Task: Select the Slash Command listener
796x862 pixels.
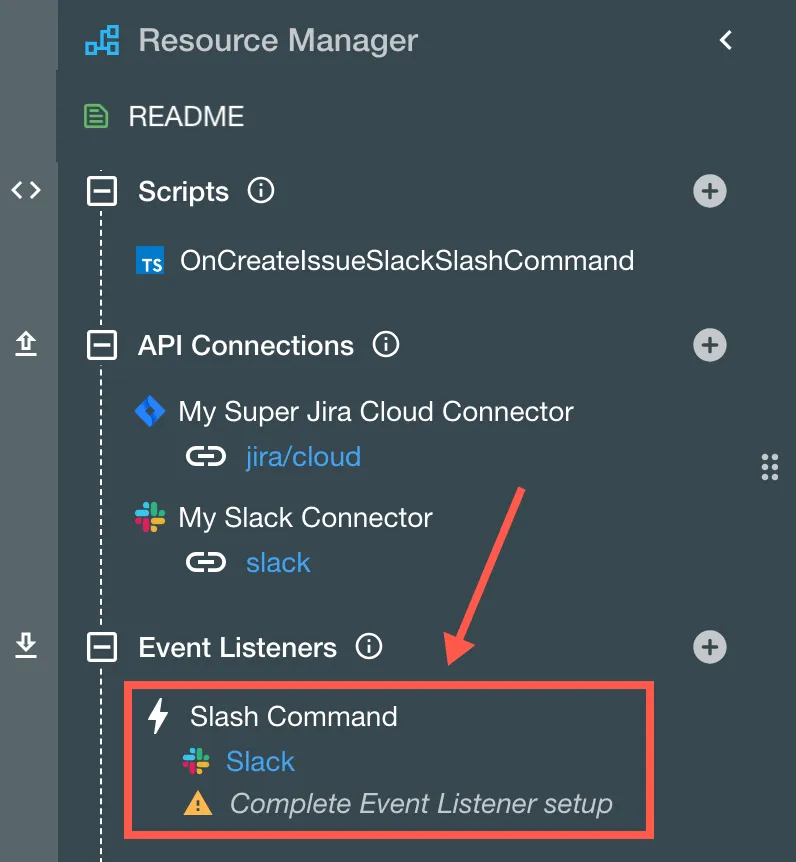Action: pyautogui.click(x=294, y=717)
